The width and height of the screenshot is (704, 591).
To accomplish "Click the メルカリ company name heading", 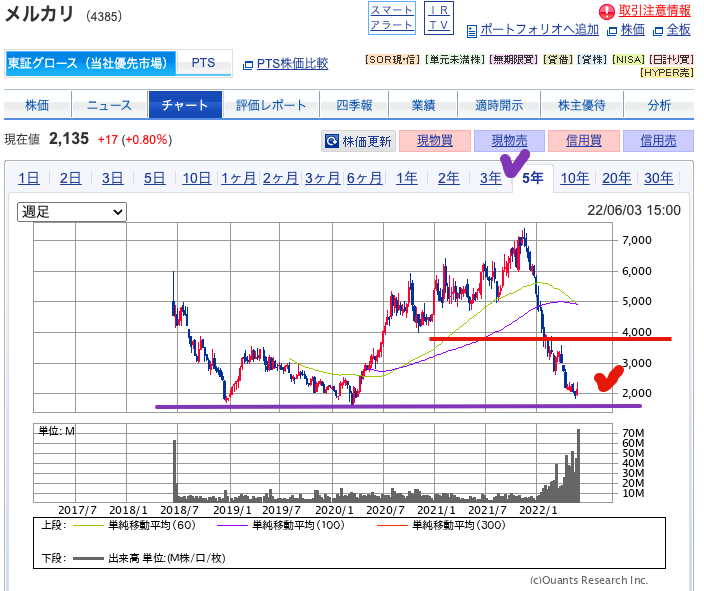I will [39, 14].
